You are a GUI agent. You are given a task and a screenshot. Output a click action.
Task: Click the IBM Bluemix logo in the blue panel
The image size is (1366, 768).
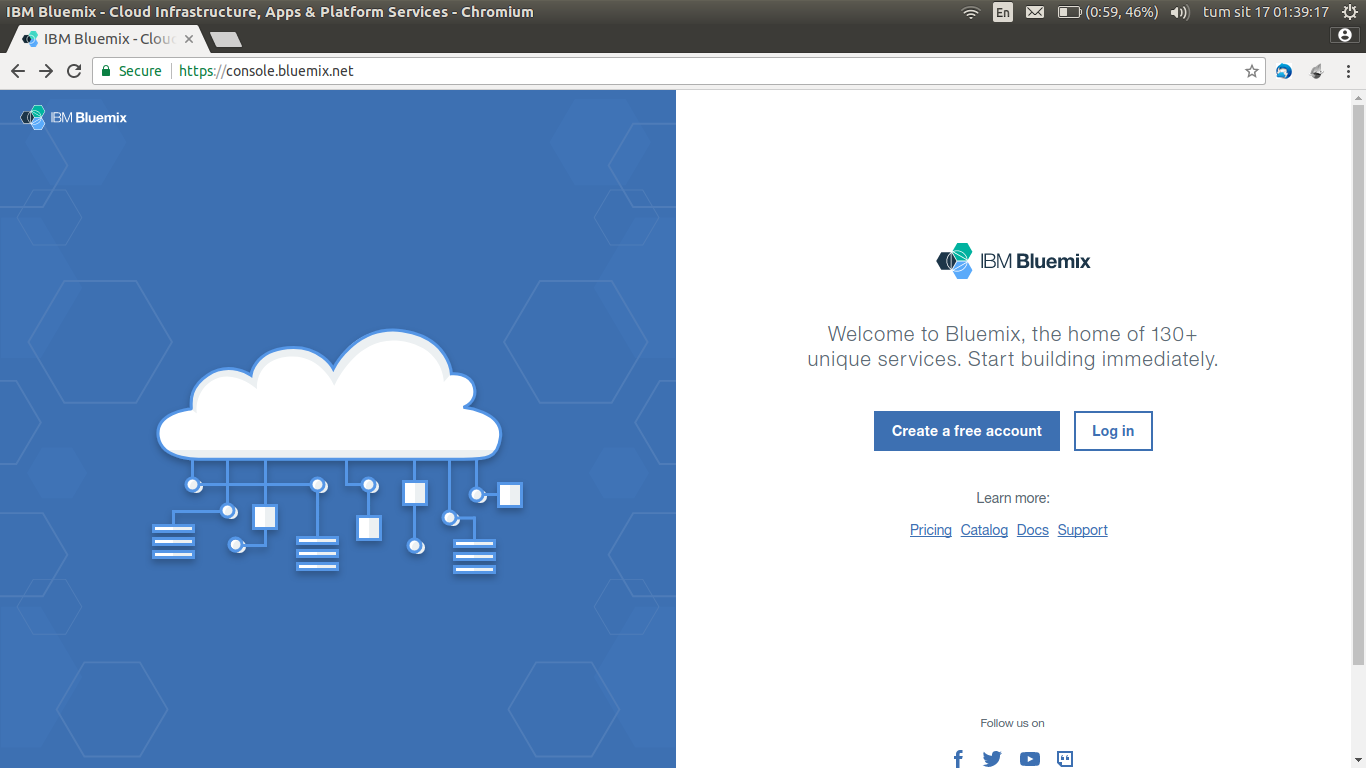tap(74, 117)
